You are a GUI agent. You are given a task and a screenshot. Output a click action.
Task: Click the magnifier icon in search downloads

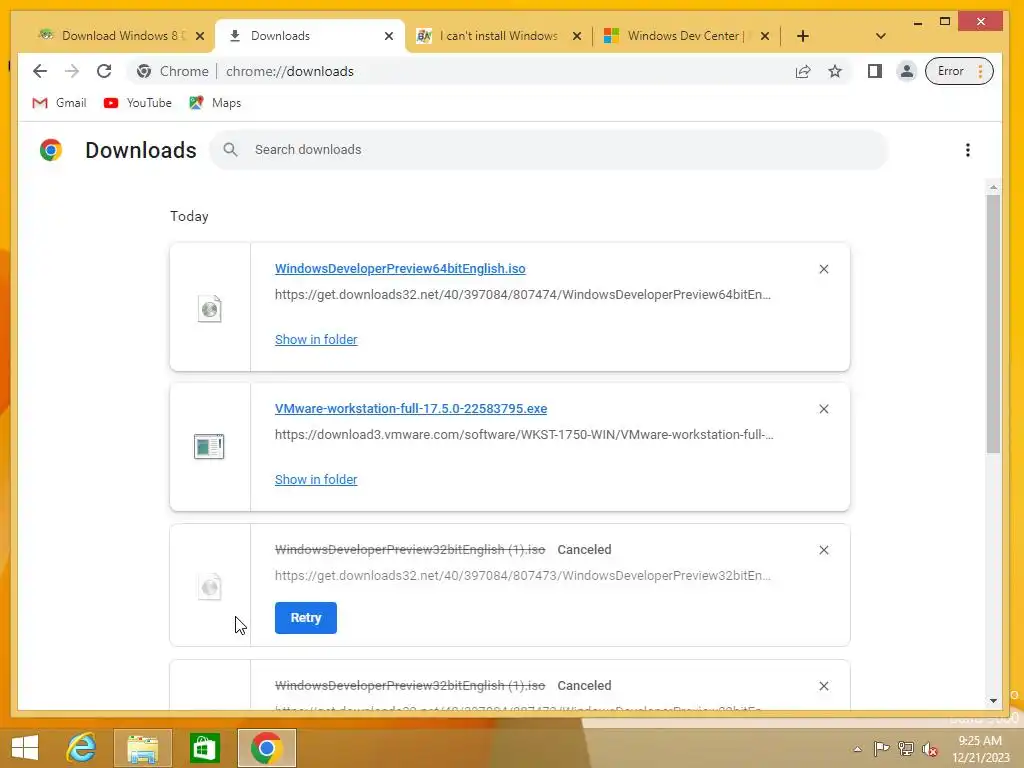tap(230, 150)
